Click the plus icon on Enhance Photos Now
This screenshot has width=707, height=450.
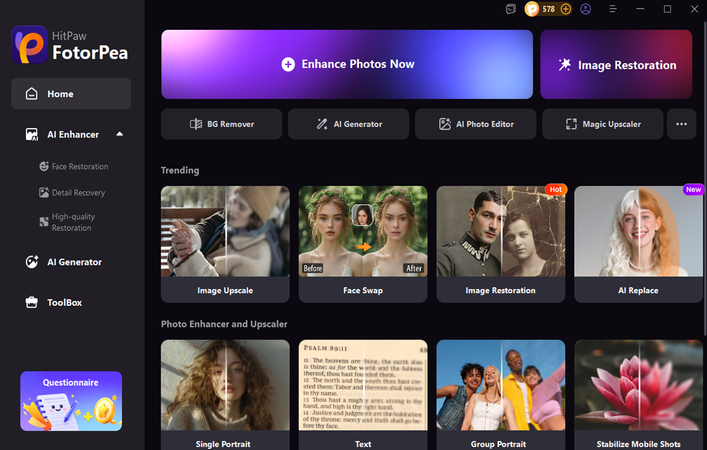point(288,64)
